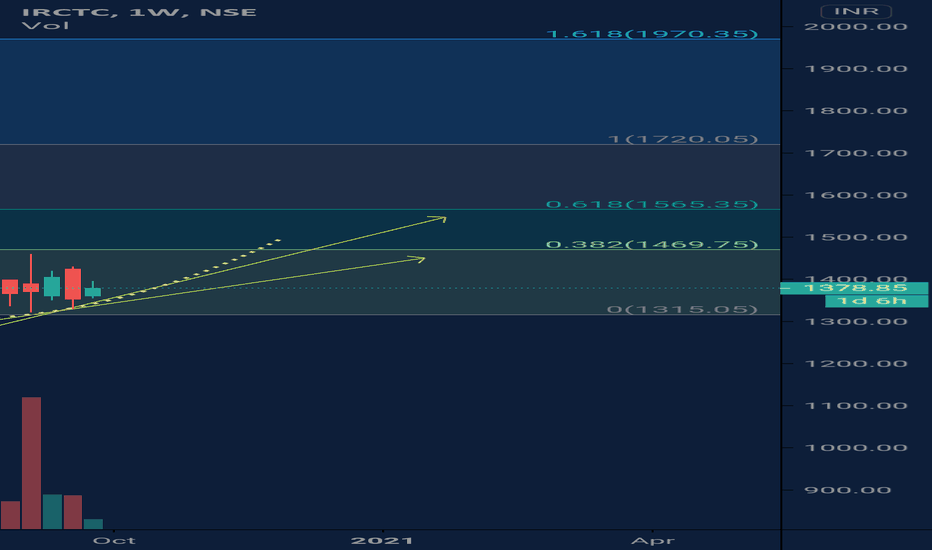Click the 1600.00 price axis label
The height and width of the screenshot is (550, 932).
[x=855, y=196]
